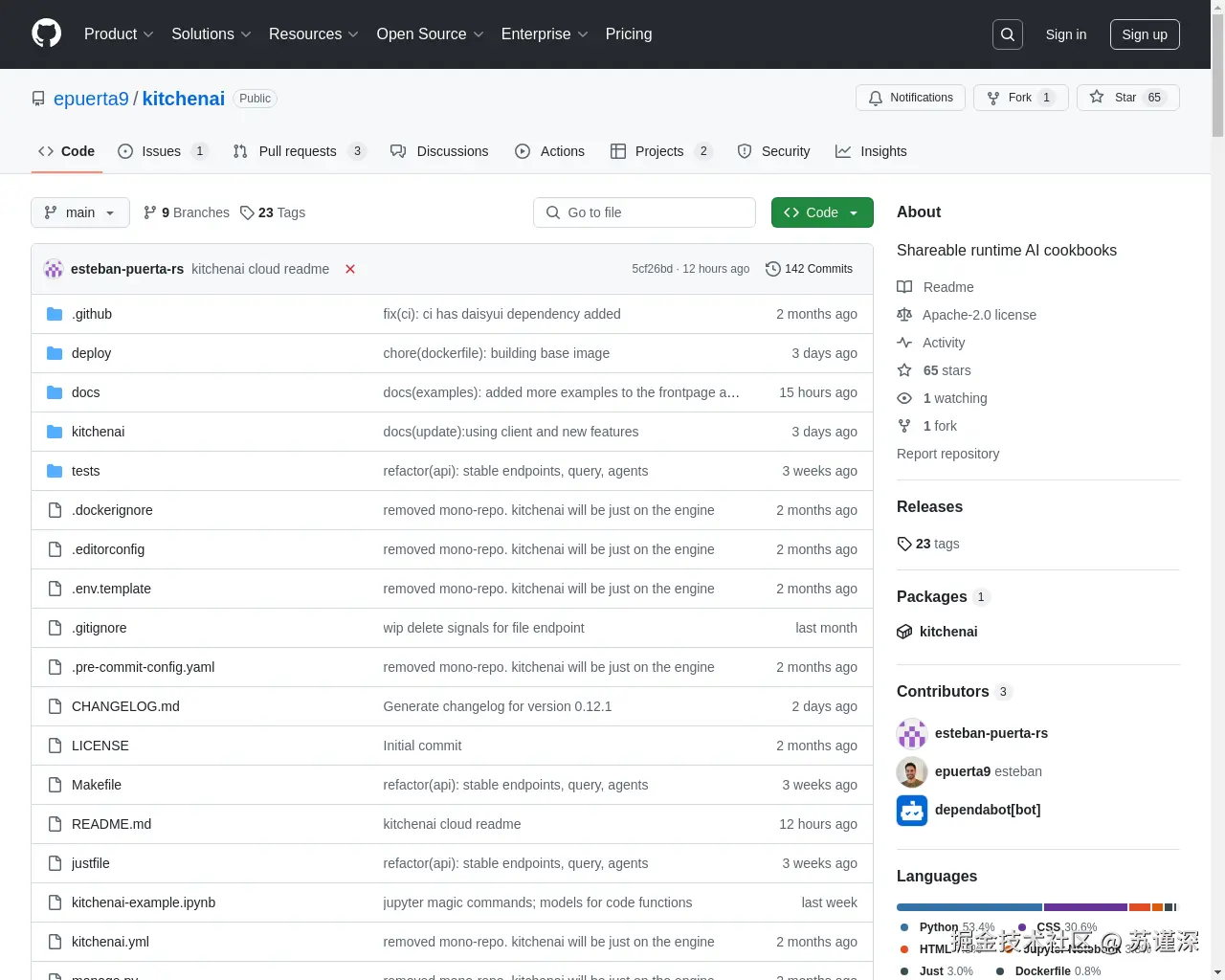Image resolution: width=1225 pixels, height=980 pixels.
Task: Open the justfile file
Action: (91, 863)
